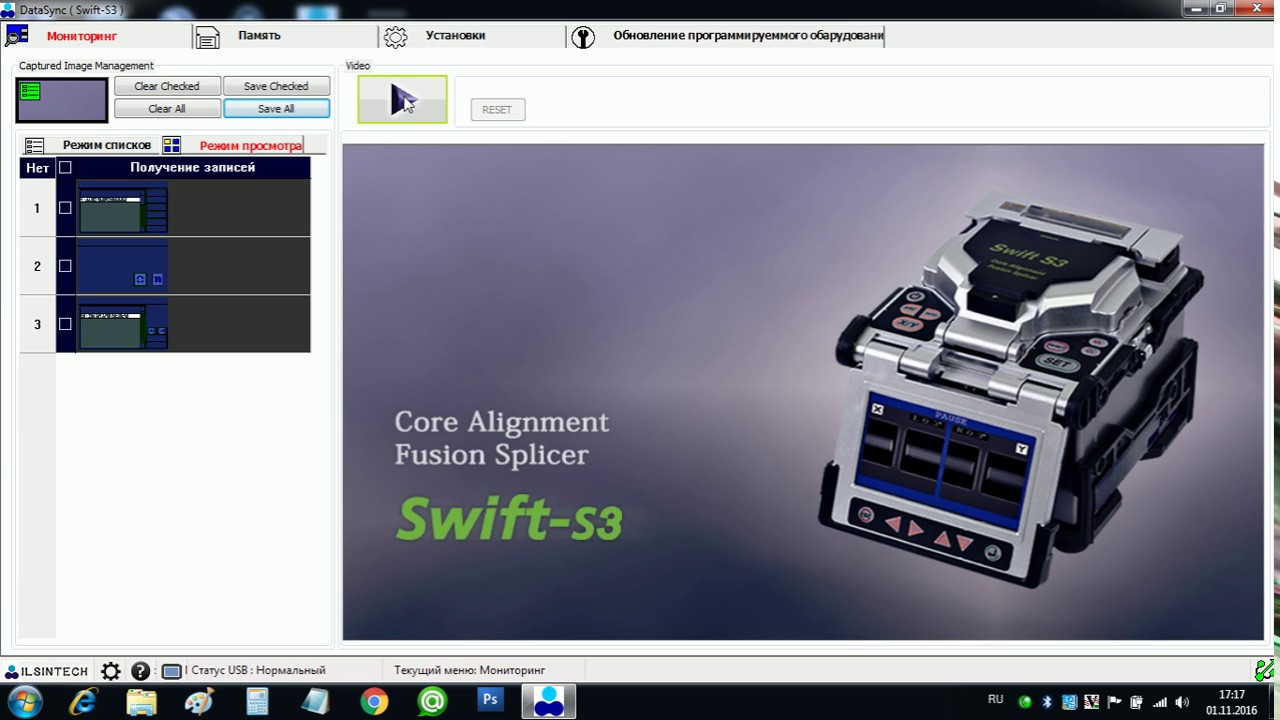The width and height of the screenshot is (1280, 720).
Task: Start video with the play arrow button
Action: (x=403, y=99)
